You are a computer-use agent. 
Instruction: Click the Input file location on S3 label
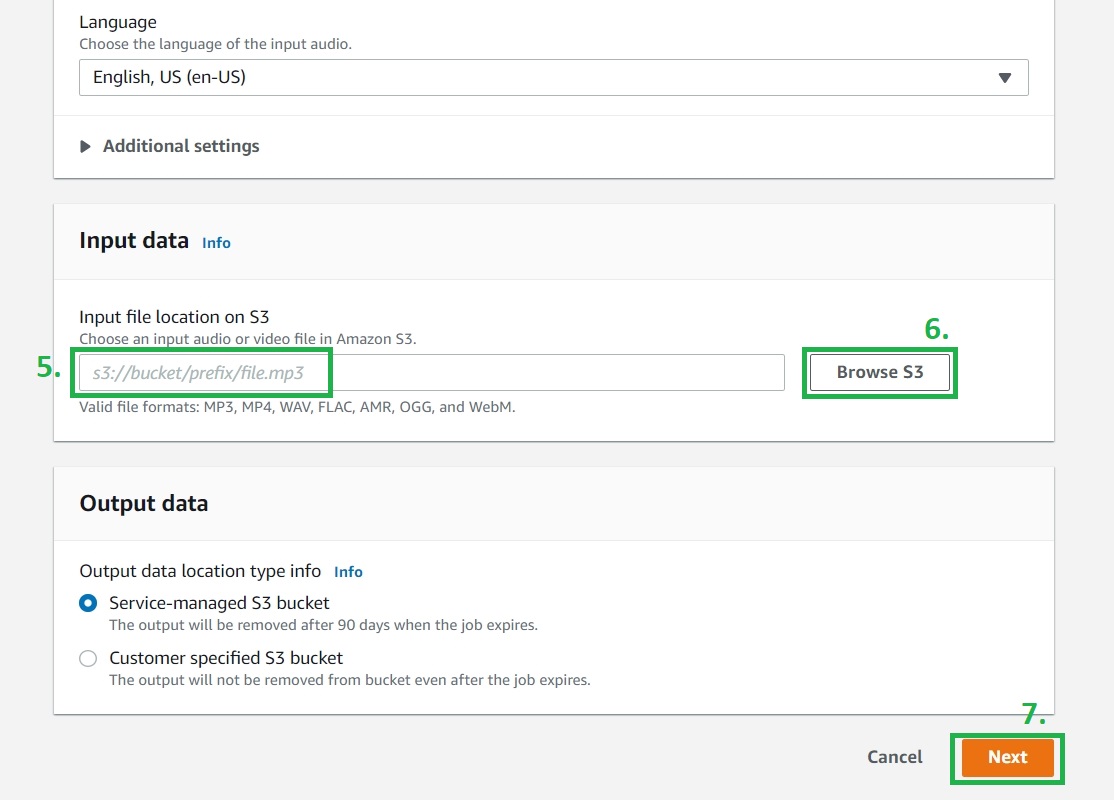click(x=174, y=317)
